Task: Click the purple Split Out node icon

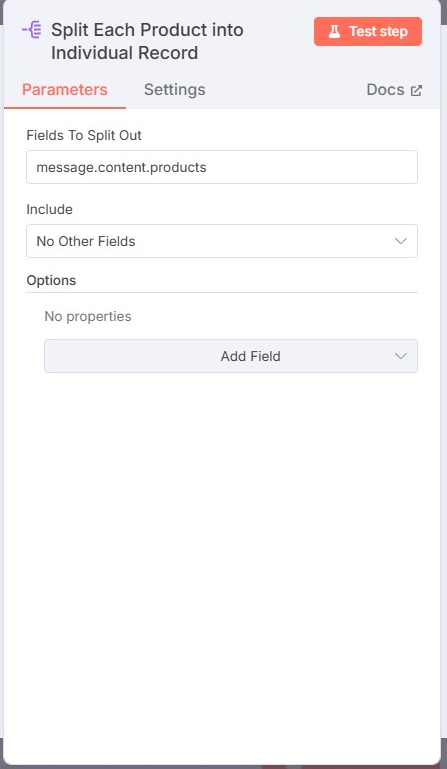Action: pyautogui.click(x=32, y=30)
